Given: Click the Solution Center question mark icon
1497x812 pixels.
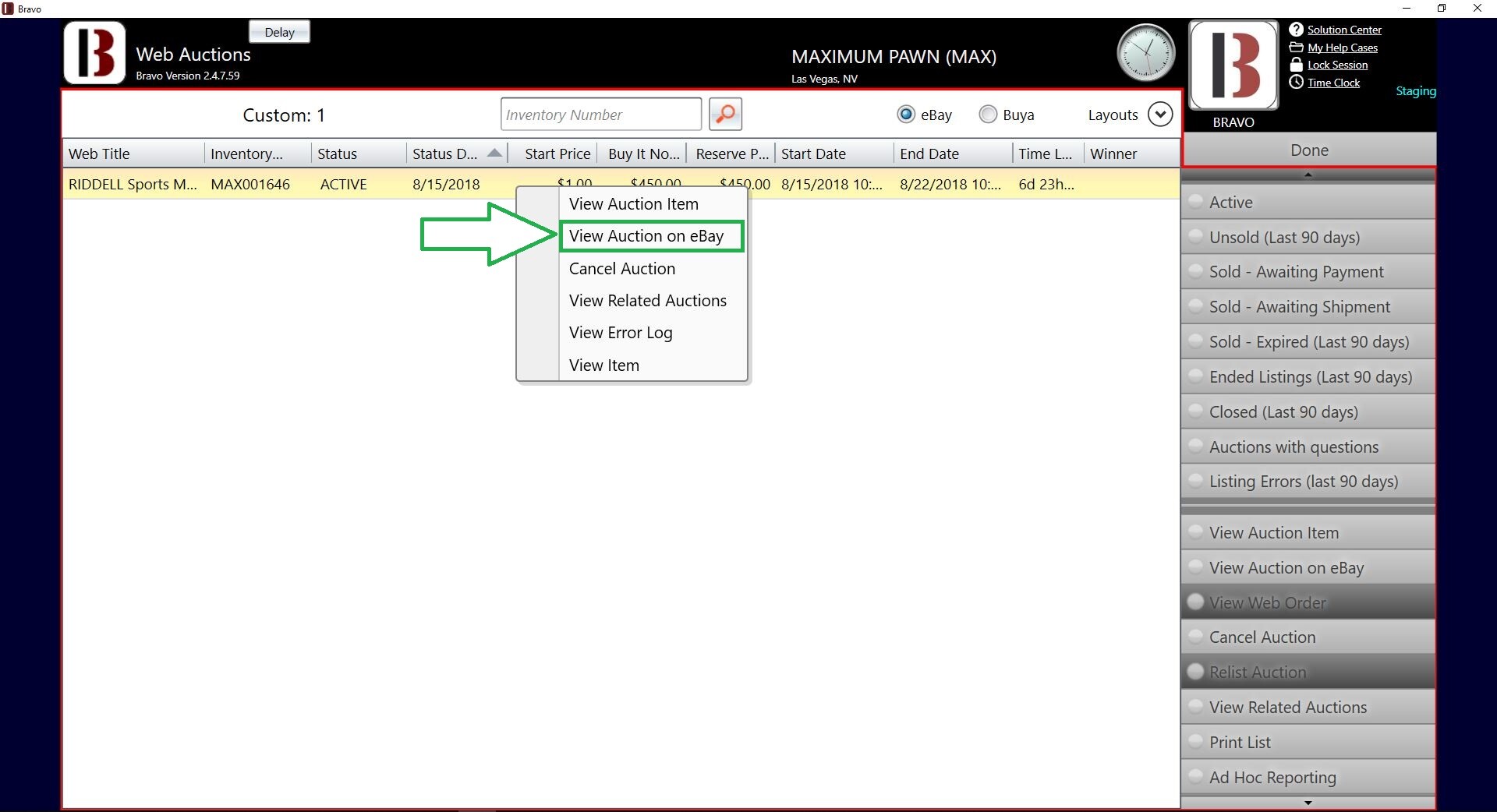Looking at the screenshot, I should pyautogui.click(x=1296, y=30).
